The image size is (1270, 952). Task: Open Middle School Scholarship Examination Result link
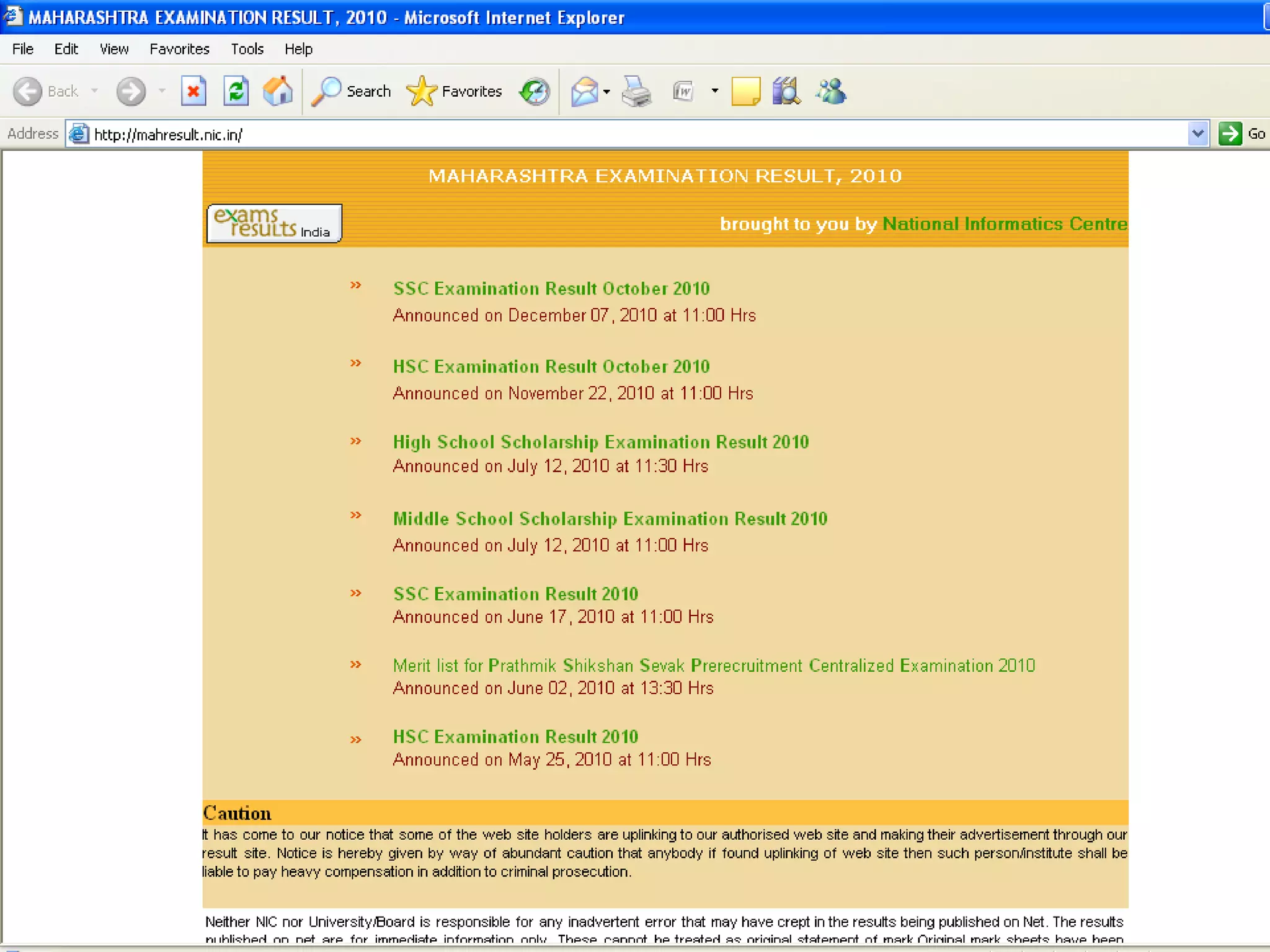(610, 519)
